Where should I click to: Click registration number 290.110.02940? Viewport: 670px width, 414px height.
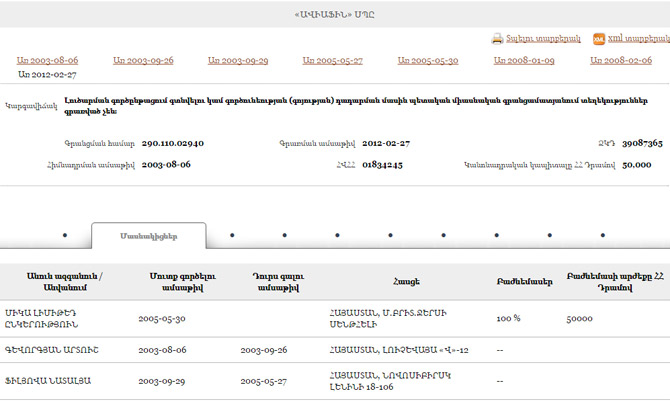pos(173,143)
